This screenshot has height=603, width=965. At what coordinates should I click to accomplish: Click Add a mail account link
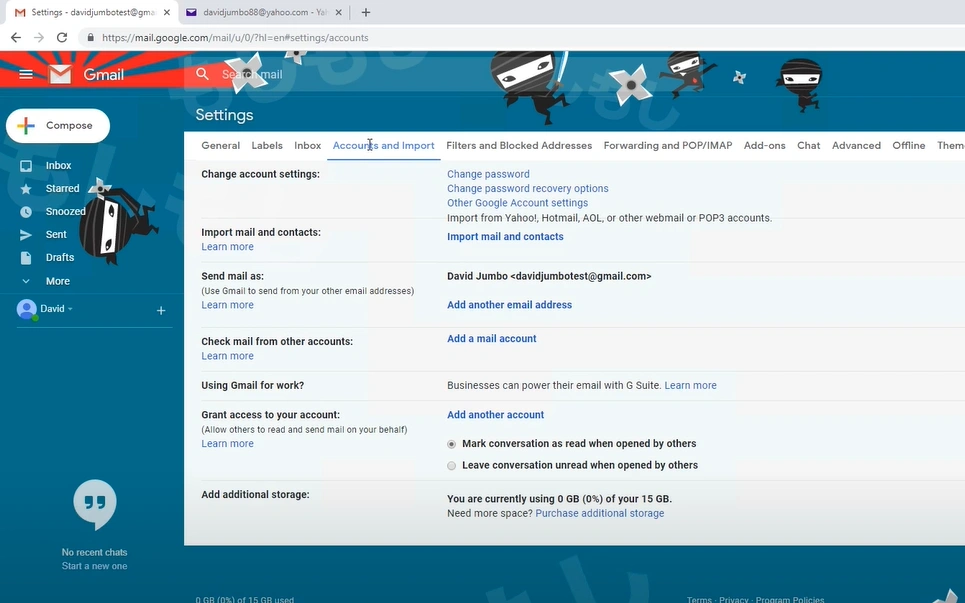coord(492,339)
